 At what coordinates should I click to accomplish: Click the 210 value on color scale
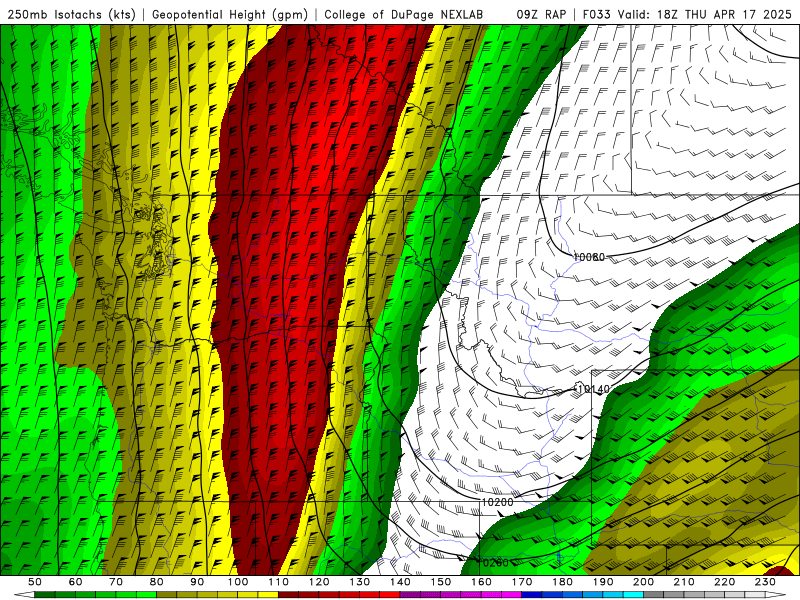pos(684,582)
